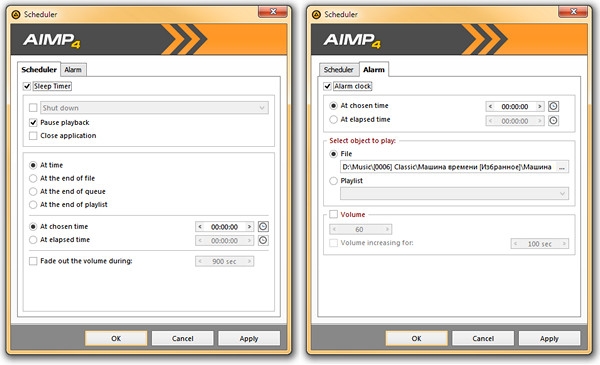
Task: Click clock icon beside Sleep Timer elapsed time
Action: pos(263,240)
